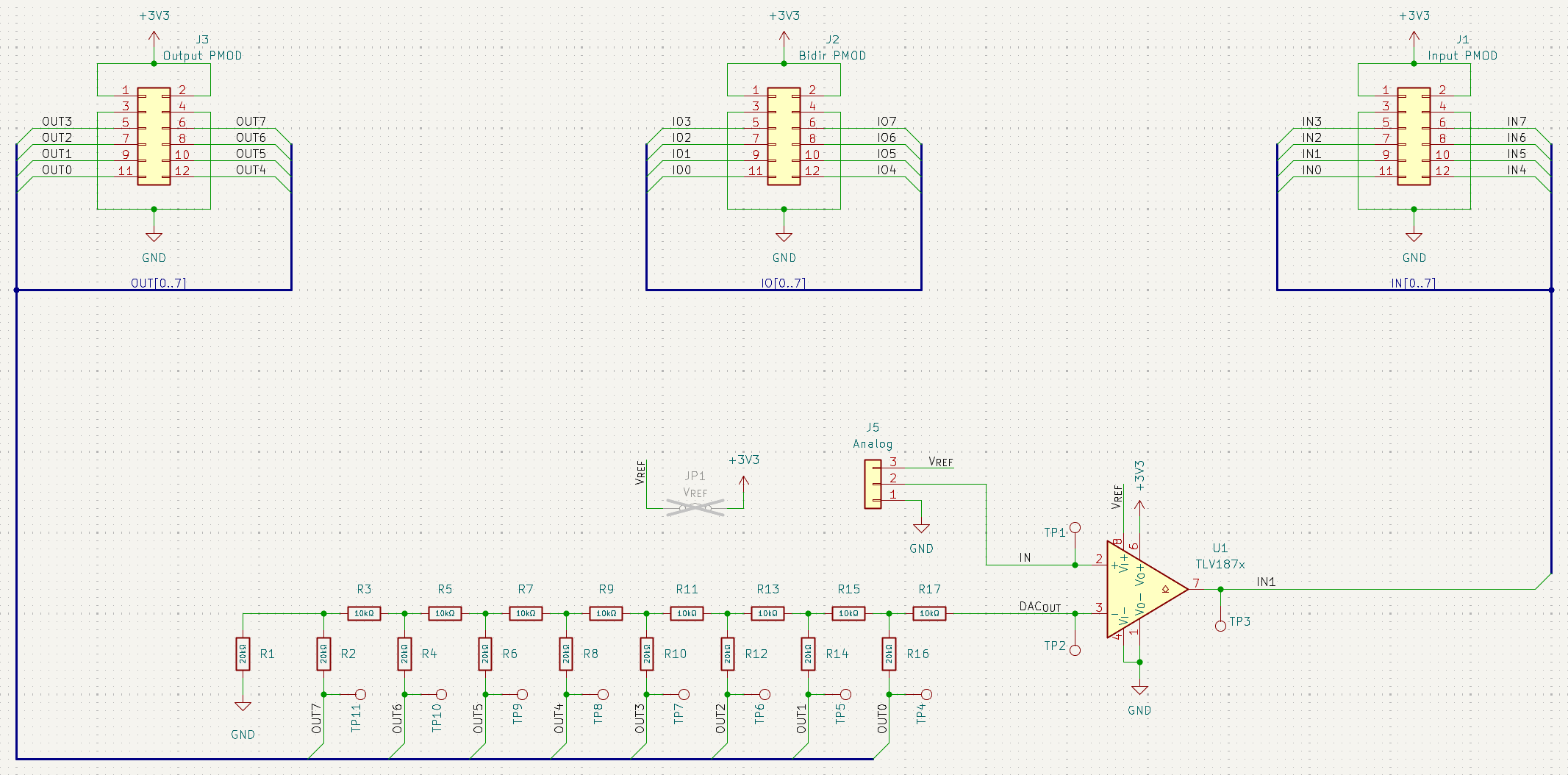Click the U1 TLV187x comparator symbol
1568x775 pixels.
coord(1147,589)
